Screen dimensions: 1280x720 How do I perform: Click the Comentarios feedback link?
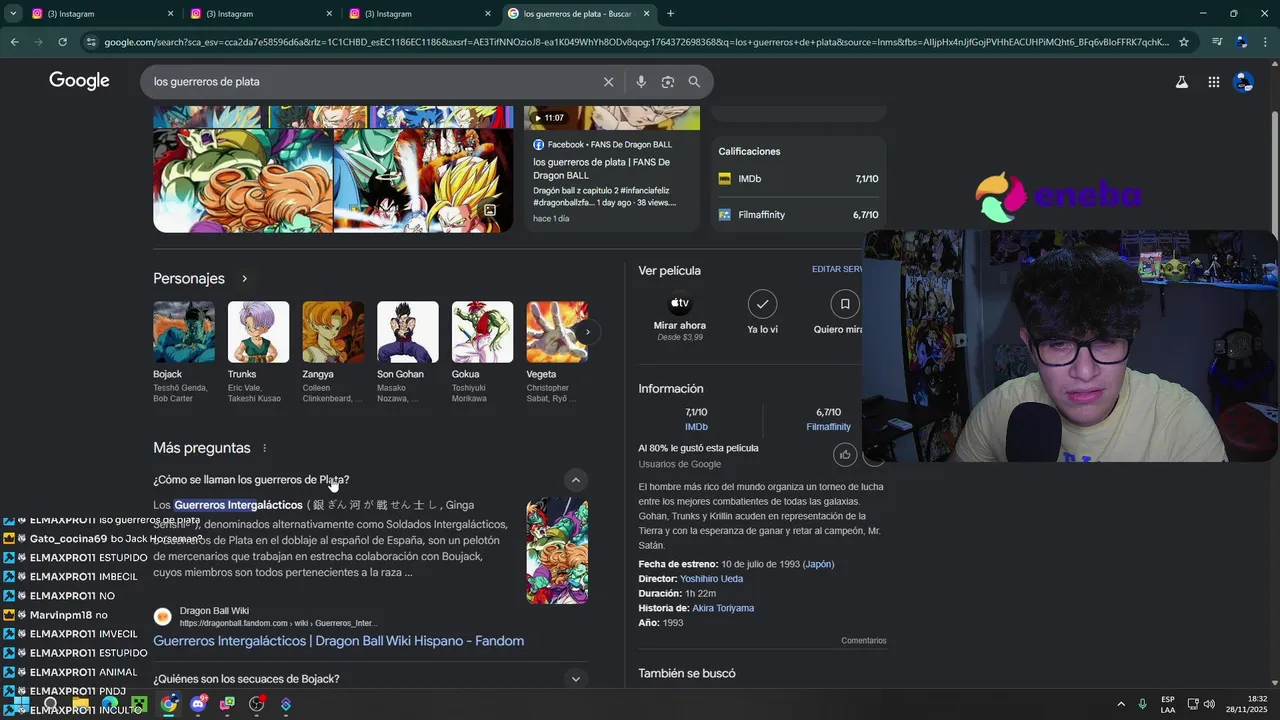(x=864, y=641)
